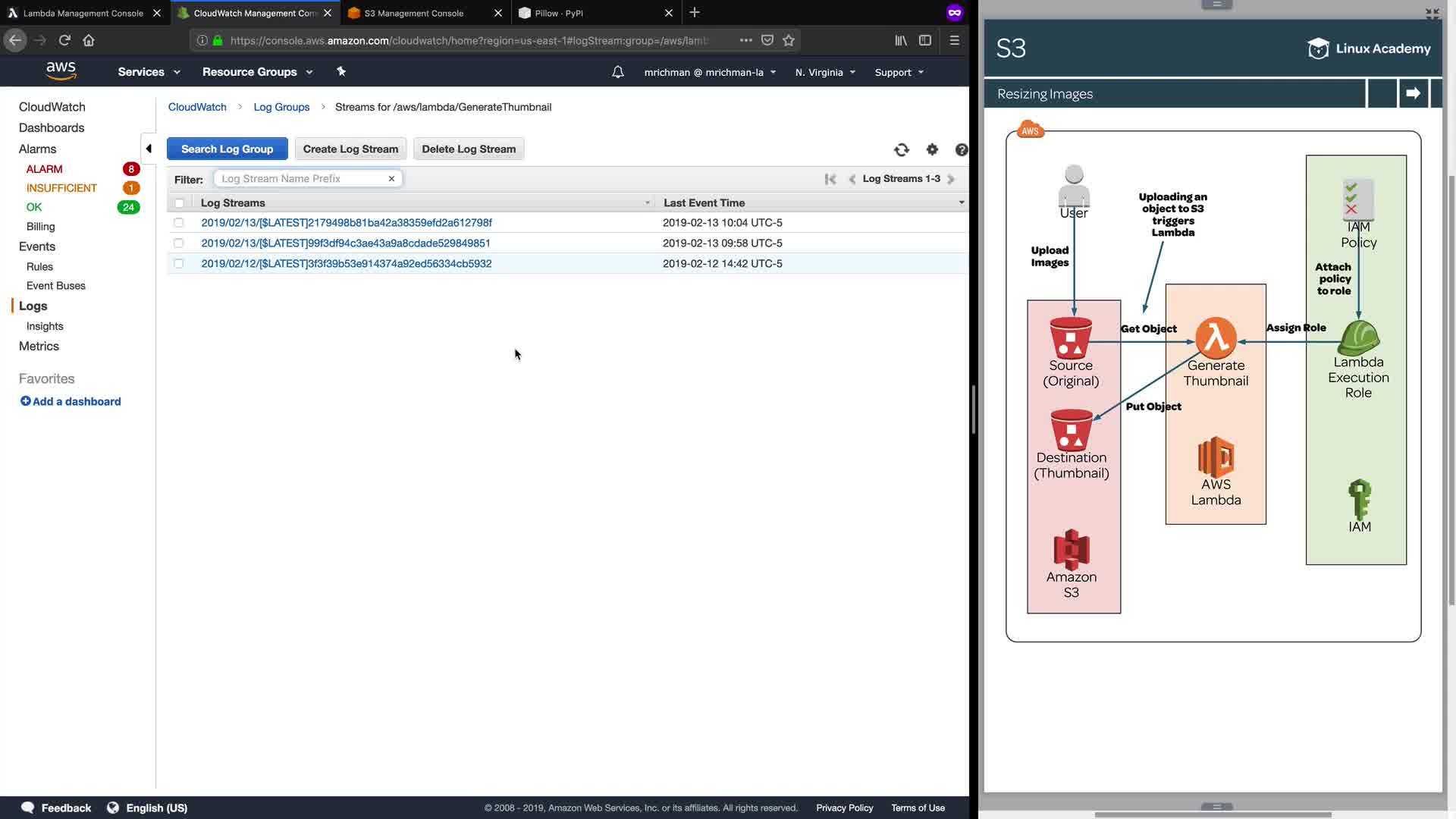Open Insights in the sidebar menu

point(45,326)
